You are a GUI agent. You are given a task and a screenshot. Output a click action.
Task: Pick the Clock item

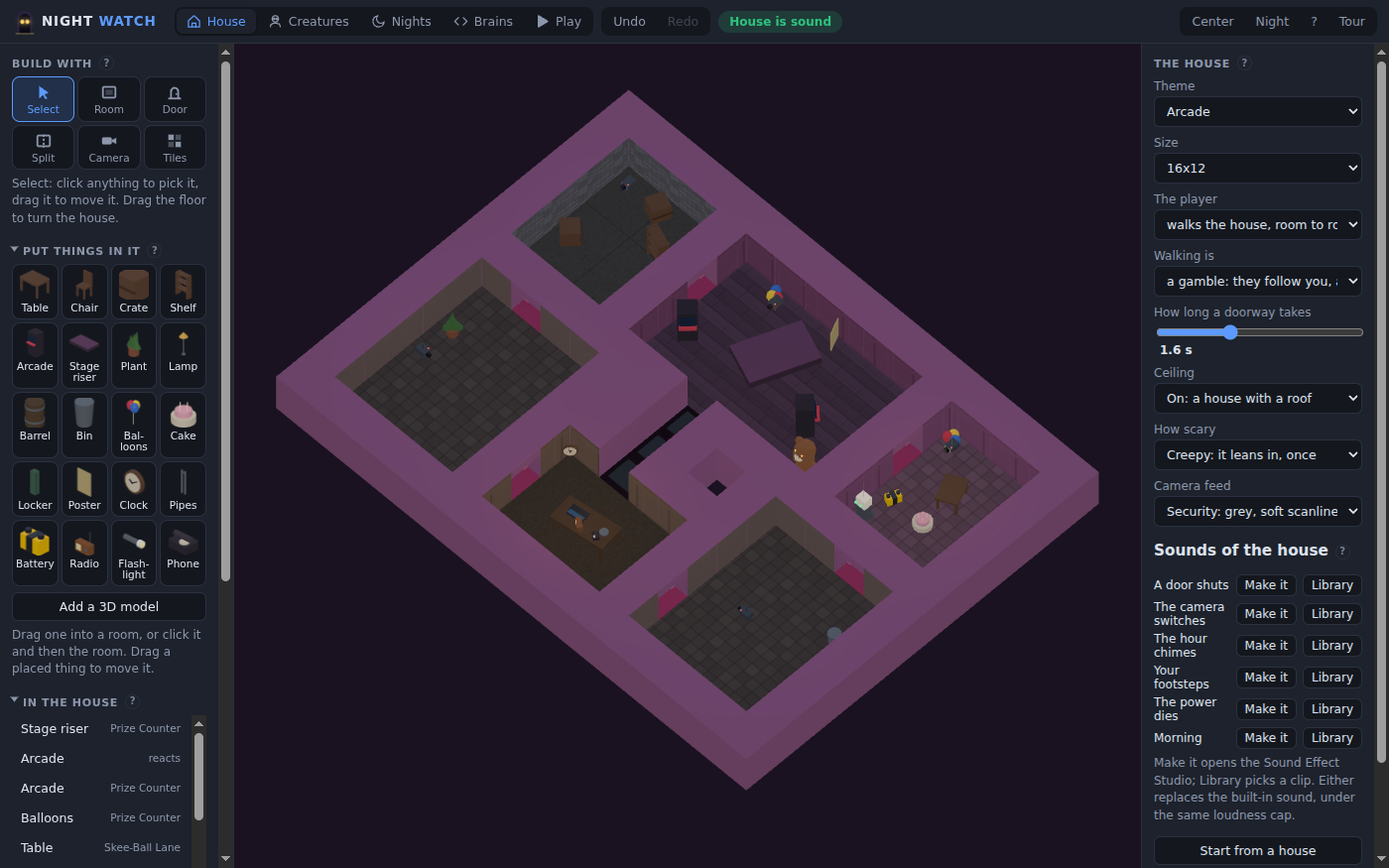coord(134,489)
